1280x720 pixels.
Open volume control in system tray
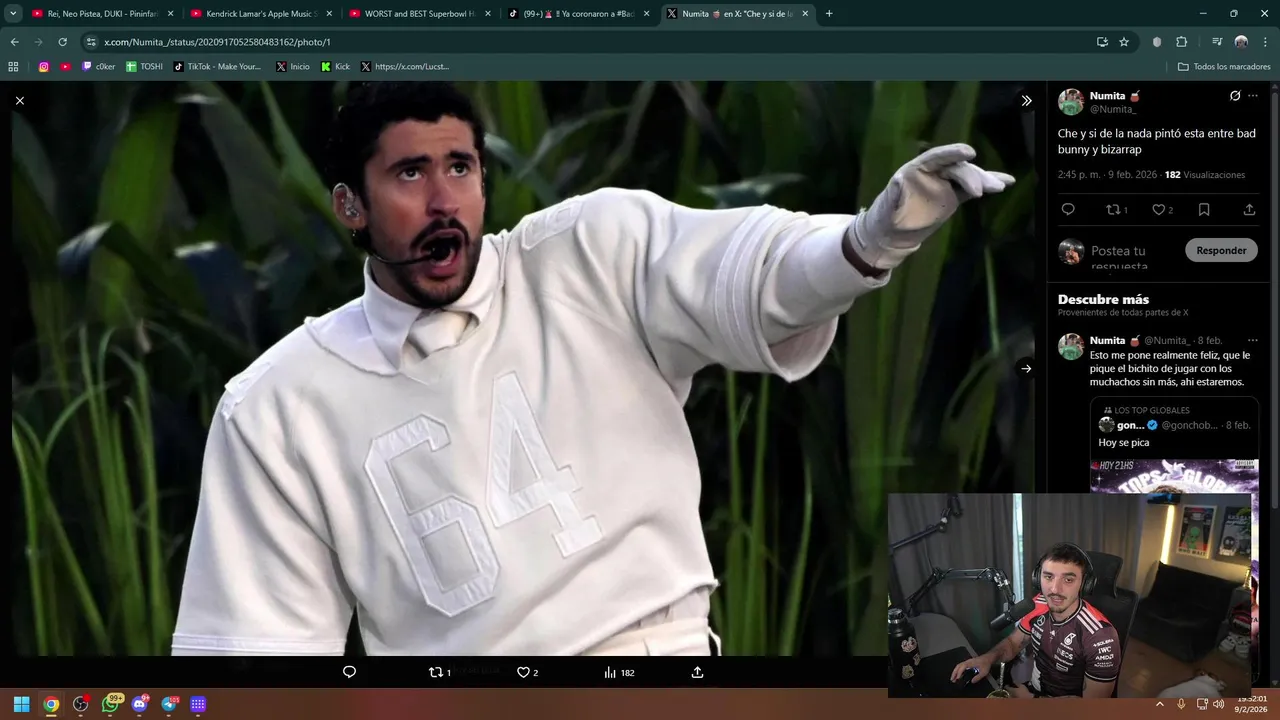[1218, 704]
